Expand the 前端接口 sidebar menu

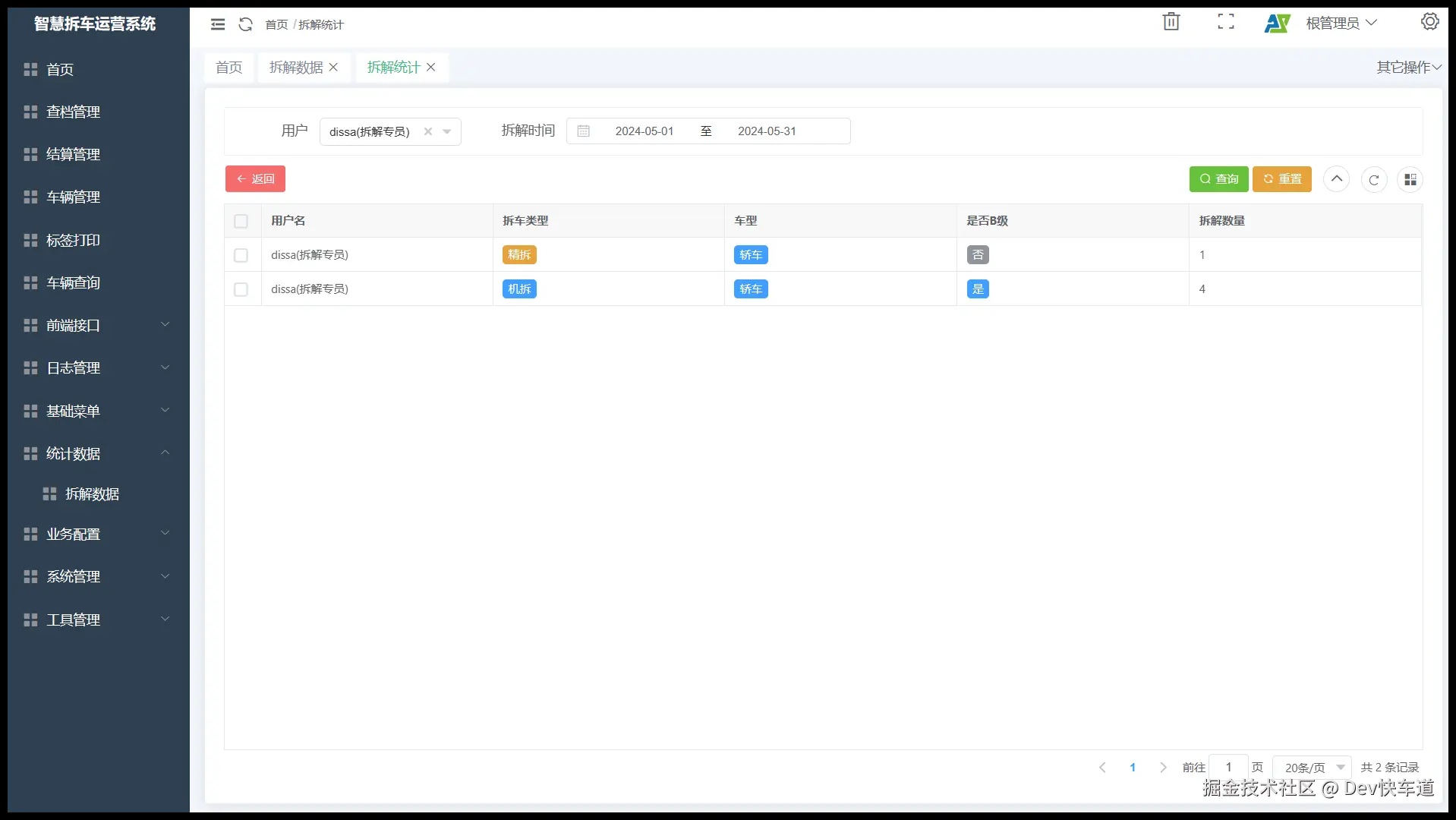[99, 325]
